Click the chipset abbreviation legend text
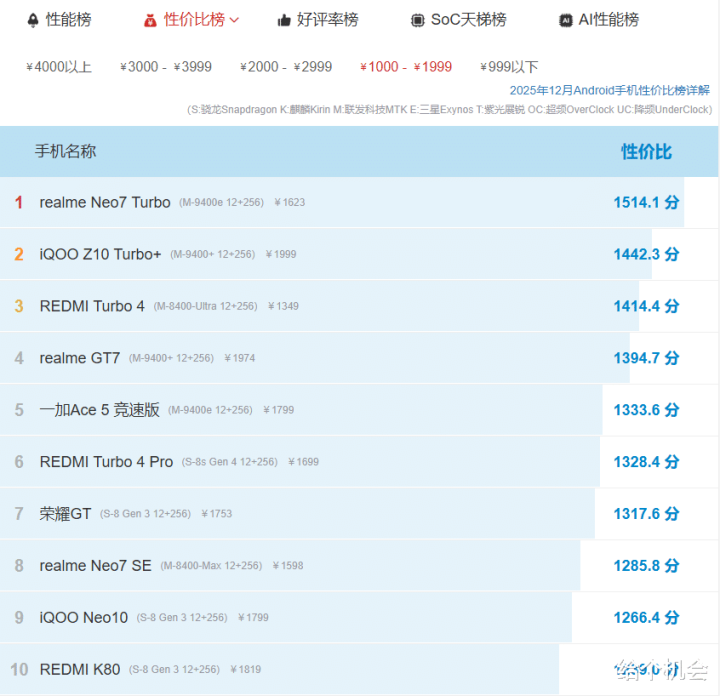Screen dimensions: 720x696 [x=450, y=110]
